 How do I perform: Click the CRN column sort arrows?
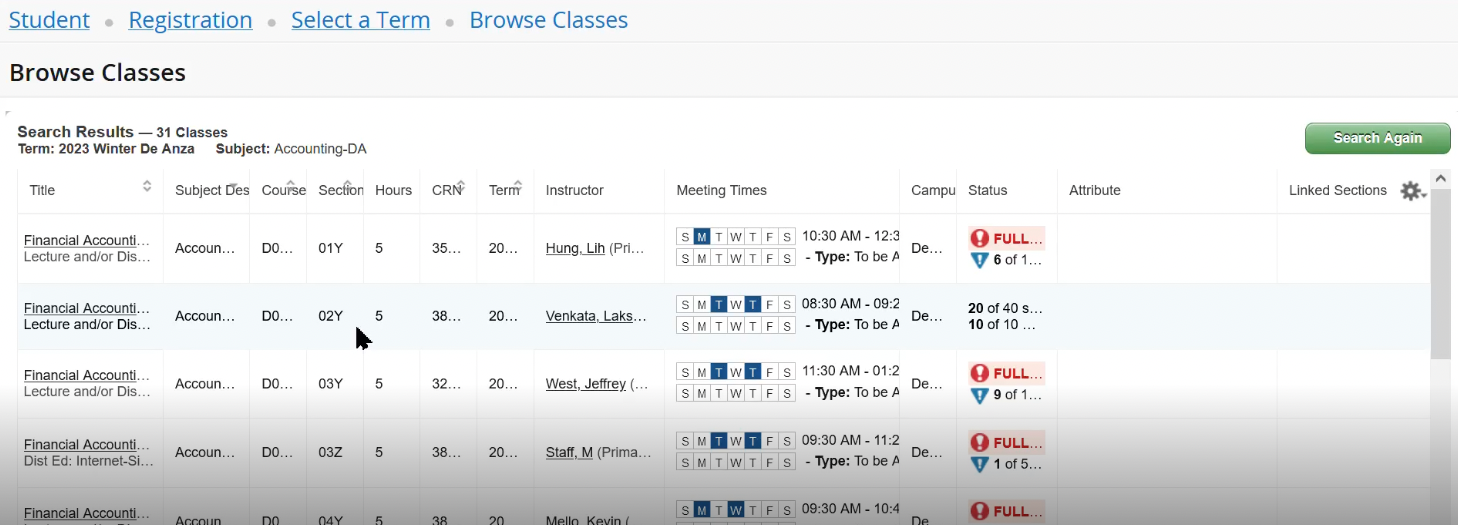(x=461, y=186)
